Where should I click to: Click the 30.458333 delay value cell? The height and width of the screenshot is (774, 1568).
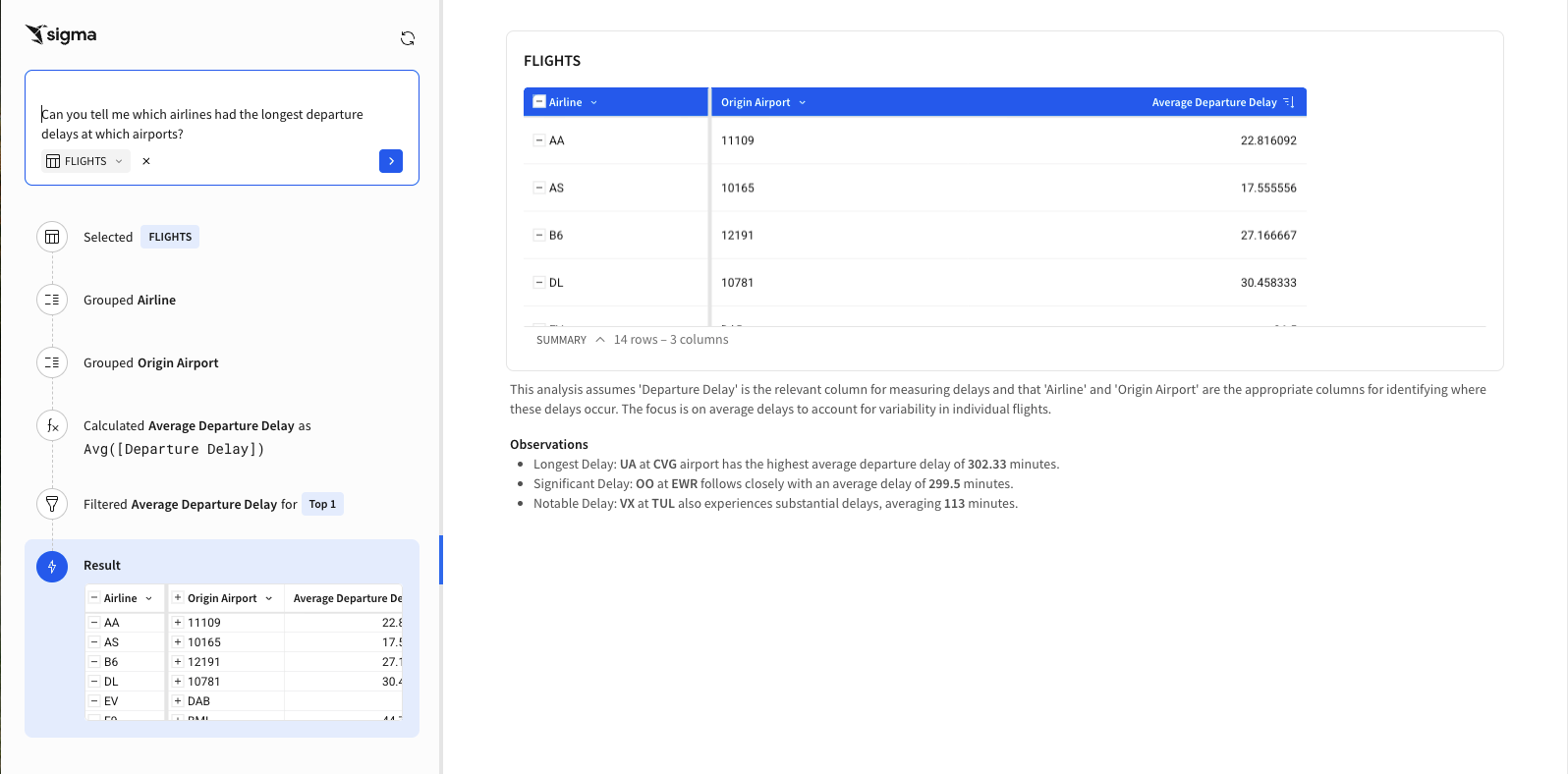tap(1268, 282)
